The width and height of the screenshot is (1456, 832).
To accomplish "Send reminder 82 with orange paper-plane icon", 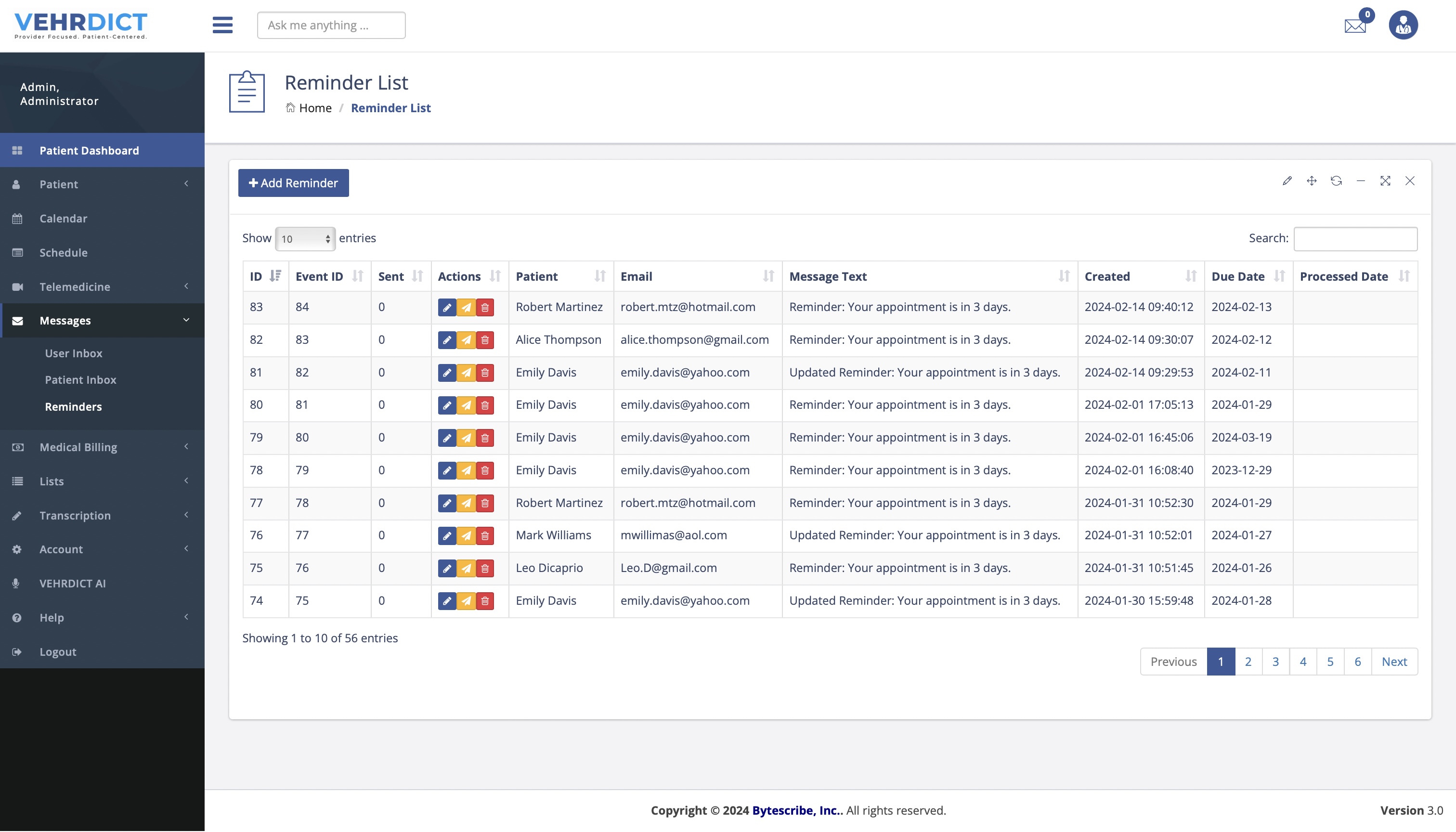I will click(x=466, y=340).
